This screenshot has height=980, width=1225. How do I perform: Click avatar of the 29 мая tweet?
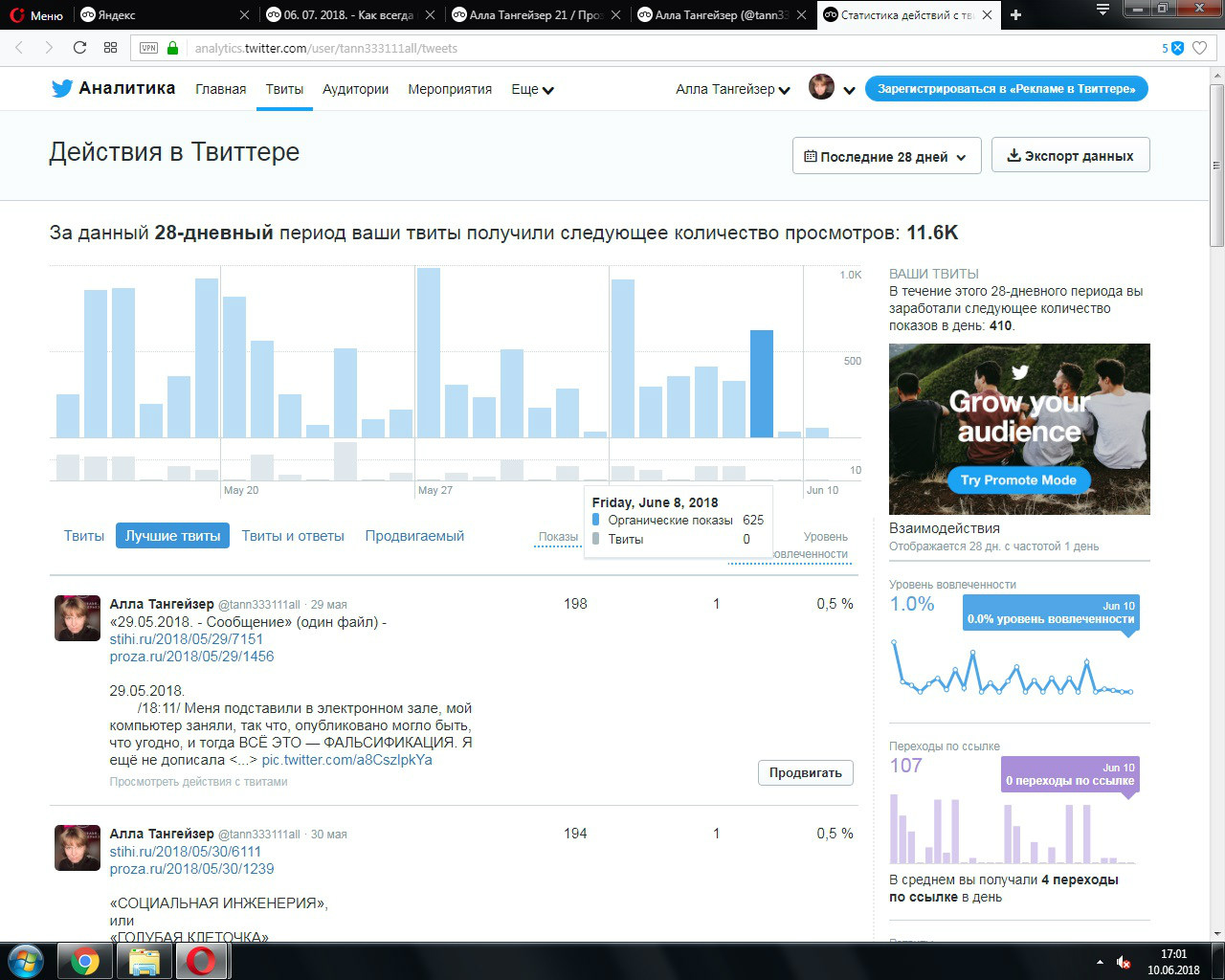[77, 618]
